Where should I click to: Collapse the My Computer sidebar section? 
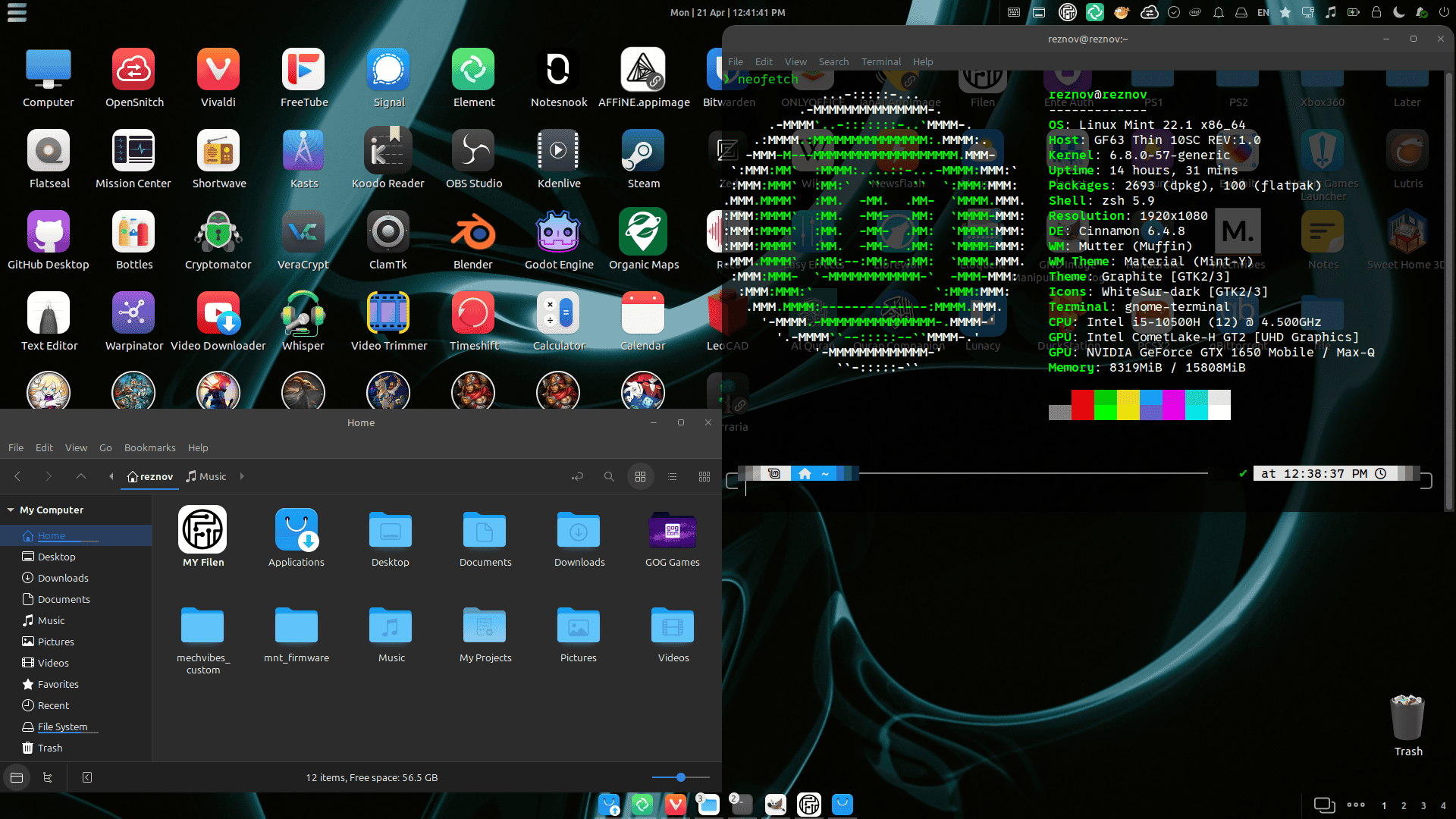tap(11, 510)
